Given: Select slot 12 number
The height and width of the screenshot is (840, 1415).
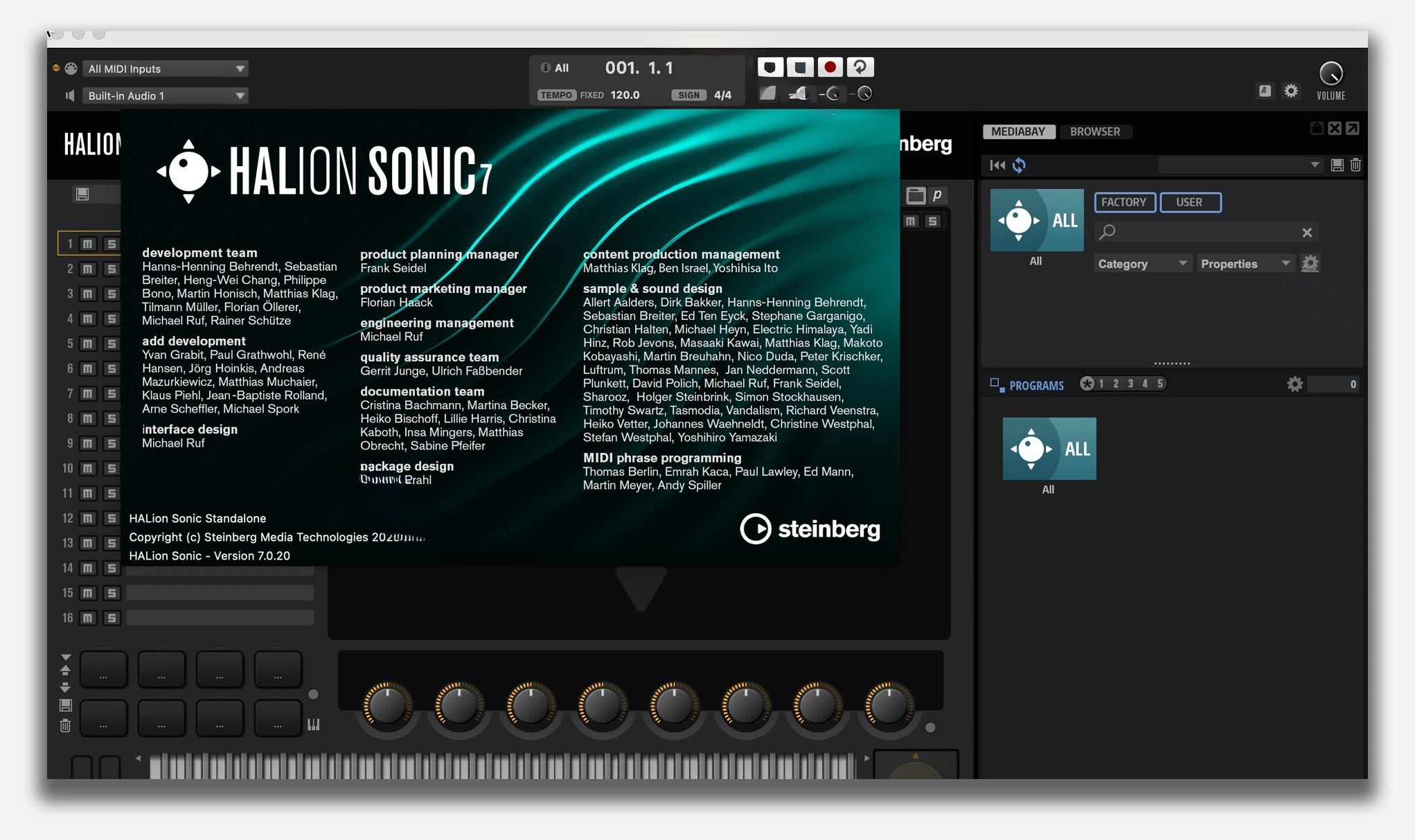Looking at the screenshot, I should [67, 518].
